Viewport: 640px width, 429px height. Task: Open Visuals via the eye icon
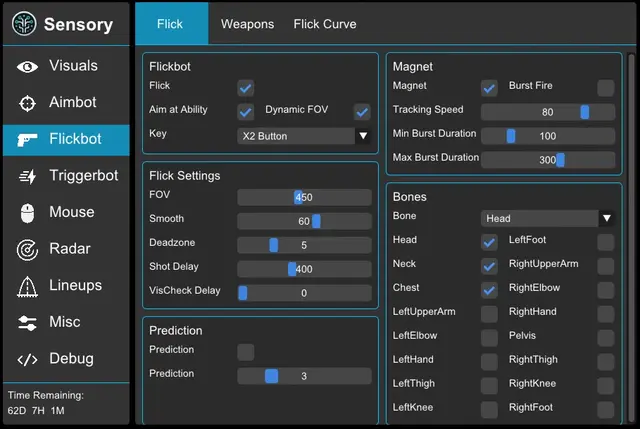[x=28, y=67]
